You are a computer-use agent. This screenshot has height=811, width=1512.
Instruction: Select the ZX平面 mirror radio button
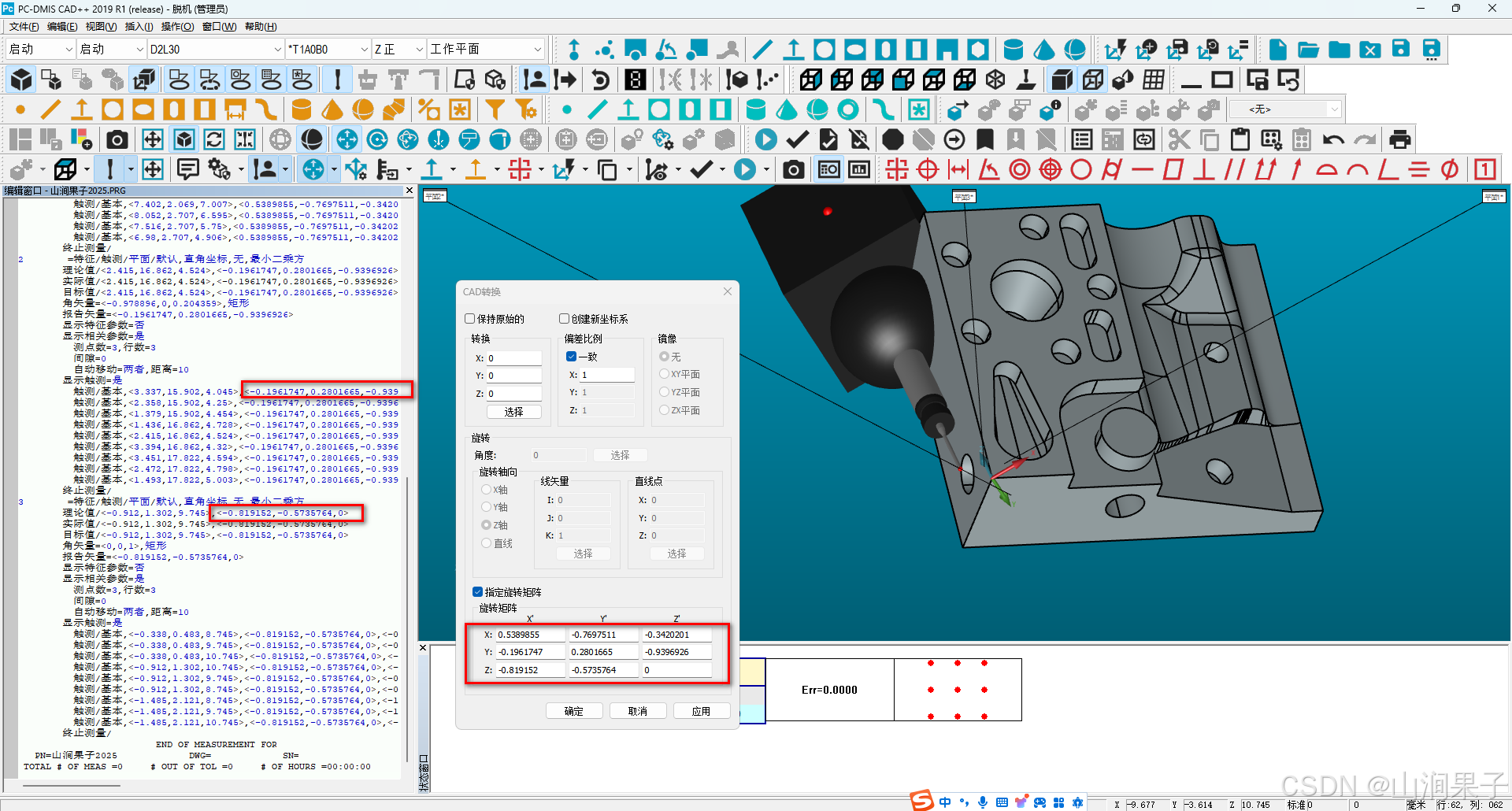coord(664,410)
